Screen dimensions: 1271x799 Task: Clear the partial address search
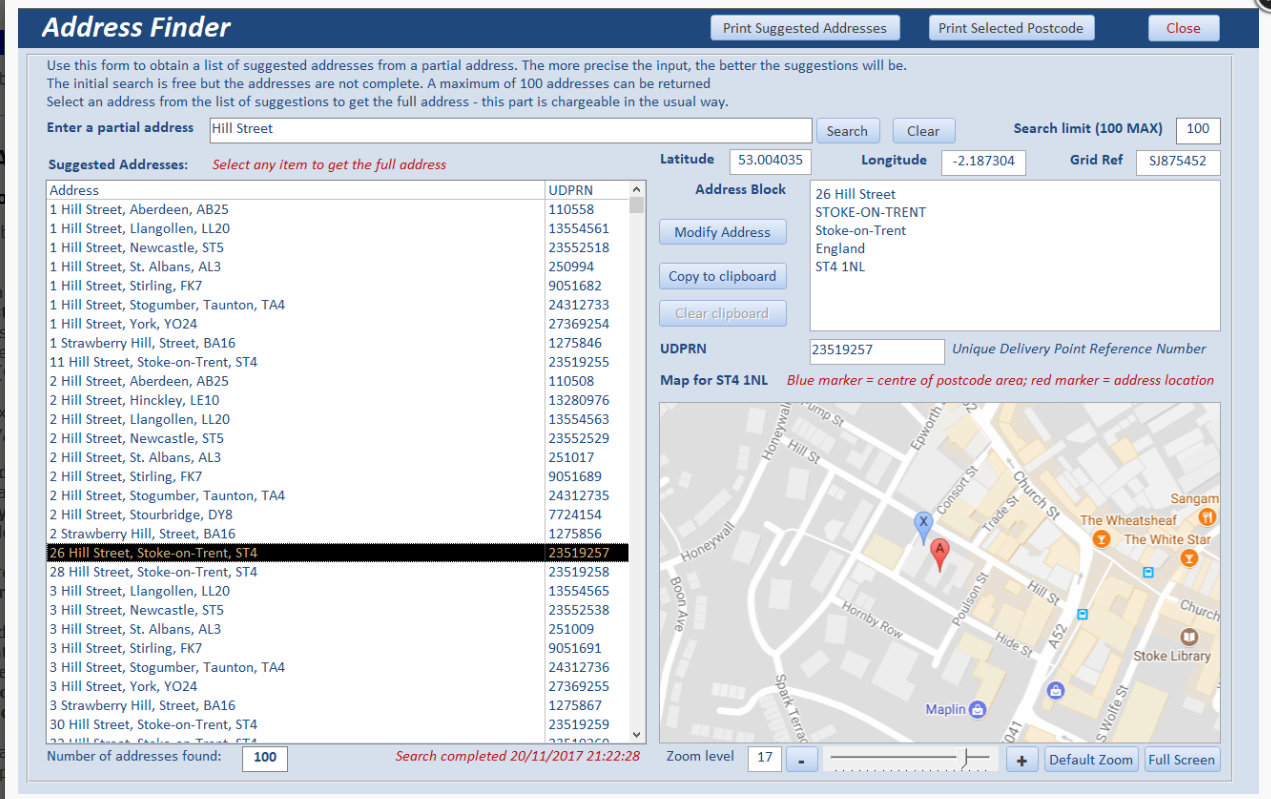tap(923, 131)
